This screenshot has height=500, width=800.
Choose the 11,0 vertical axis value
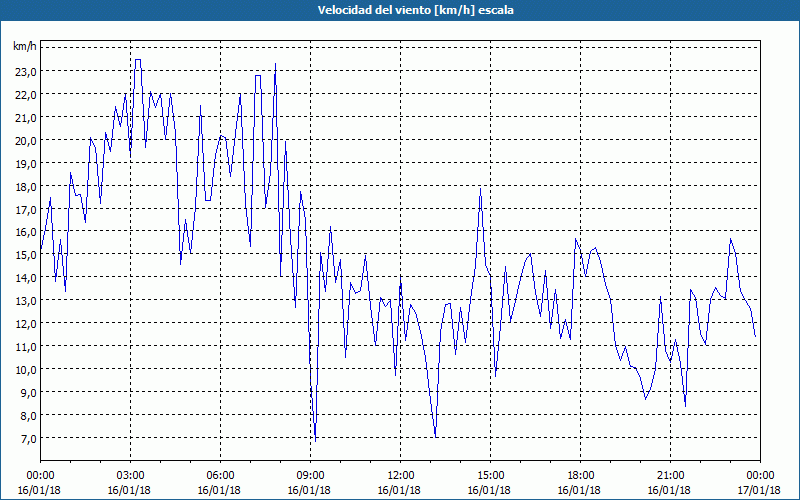(26, 347)
